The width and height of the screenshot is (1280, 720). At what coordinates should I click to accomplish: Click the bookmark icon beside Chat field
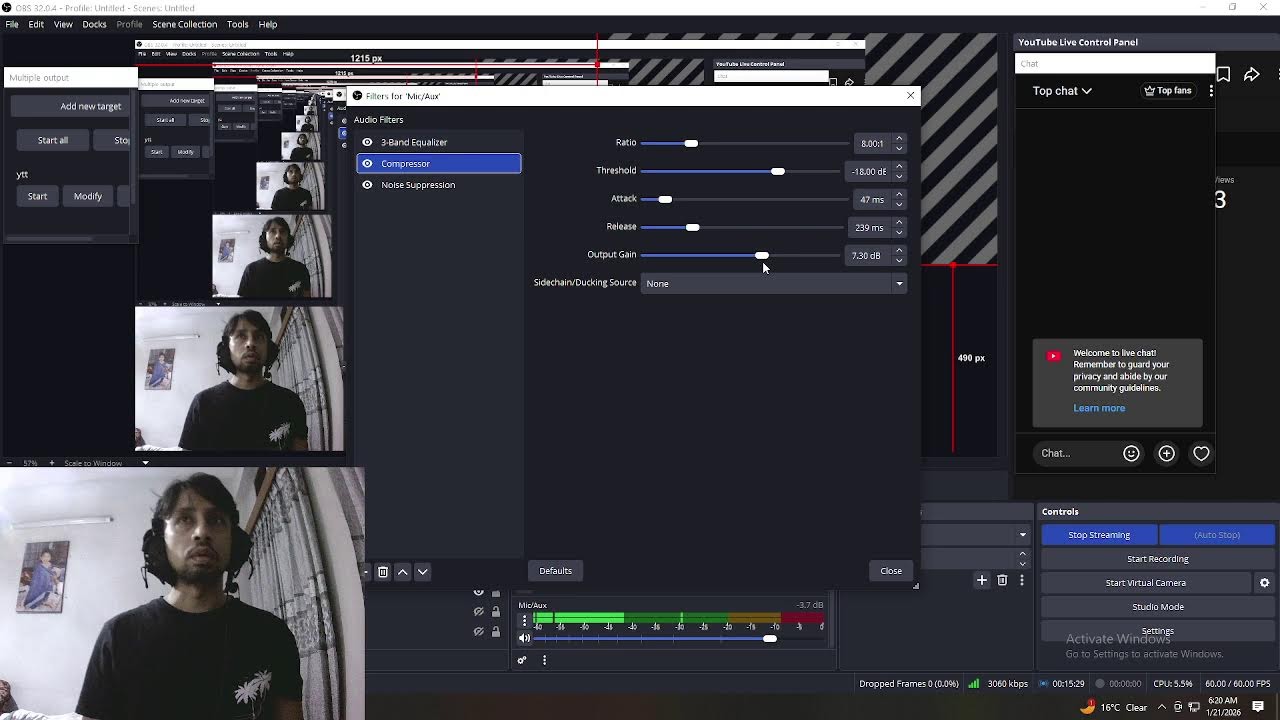tap(1223, 75)
